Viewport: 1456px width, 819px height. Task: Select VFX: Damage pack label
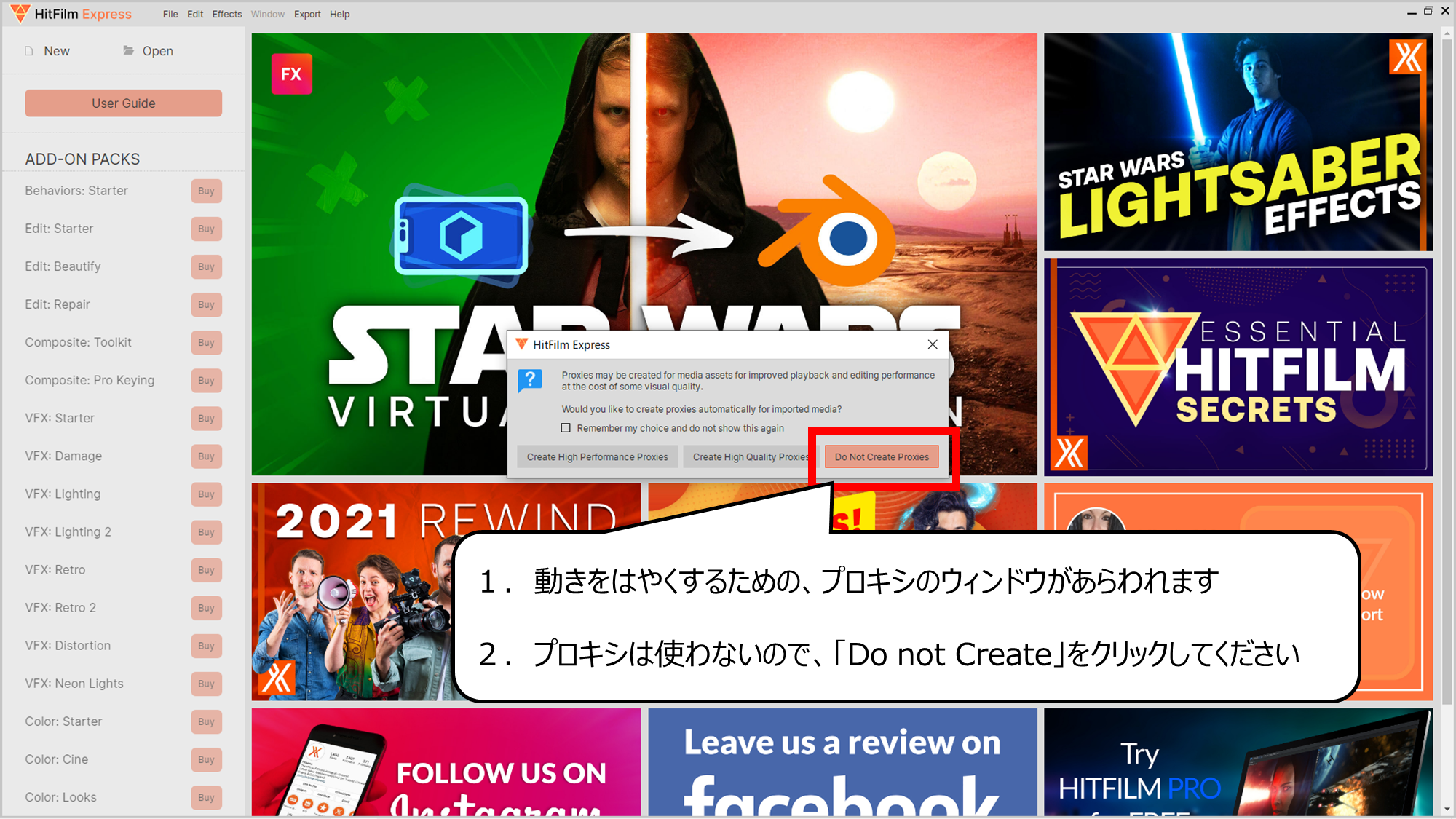click(63, 456)
